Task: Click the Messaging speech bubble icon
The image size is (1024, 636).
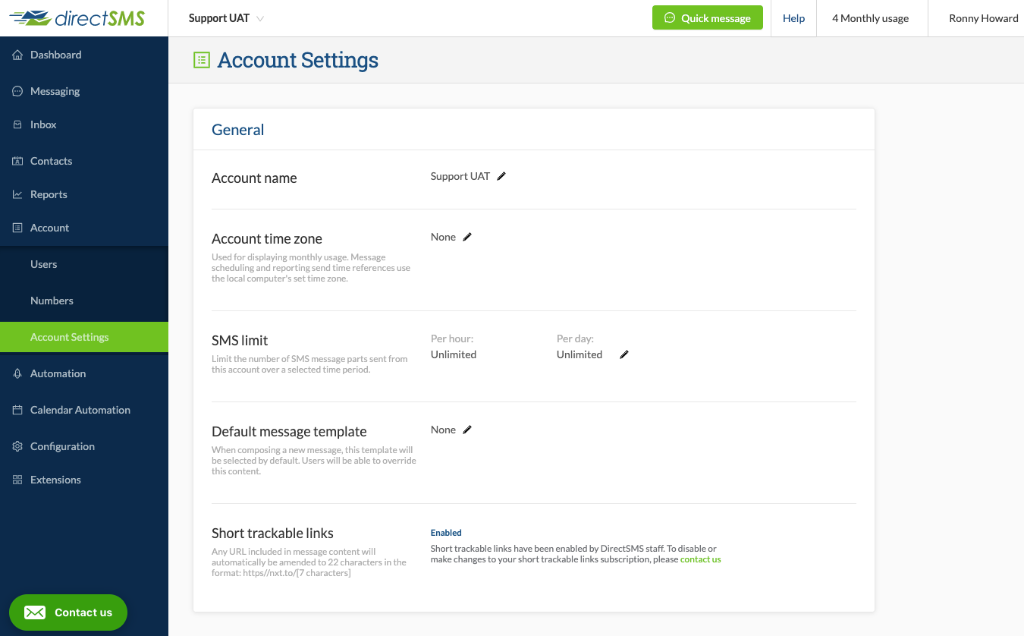Action: (18, 91)
